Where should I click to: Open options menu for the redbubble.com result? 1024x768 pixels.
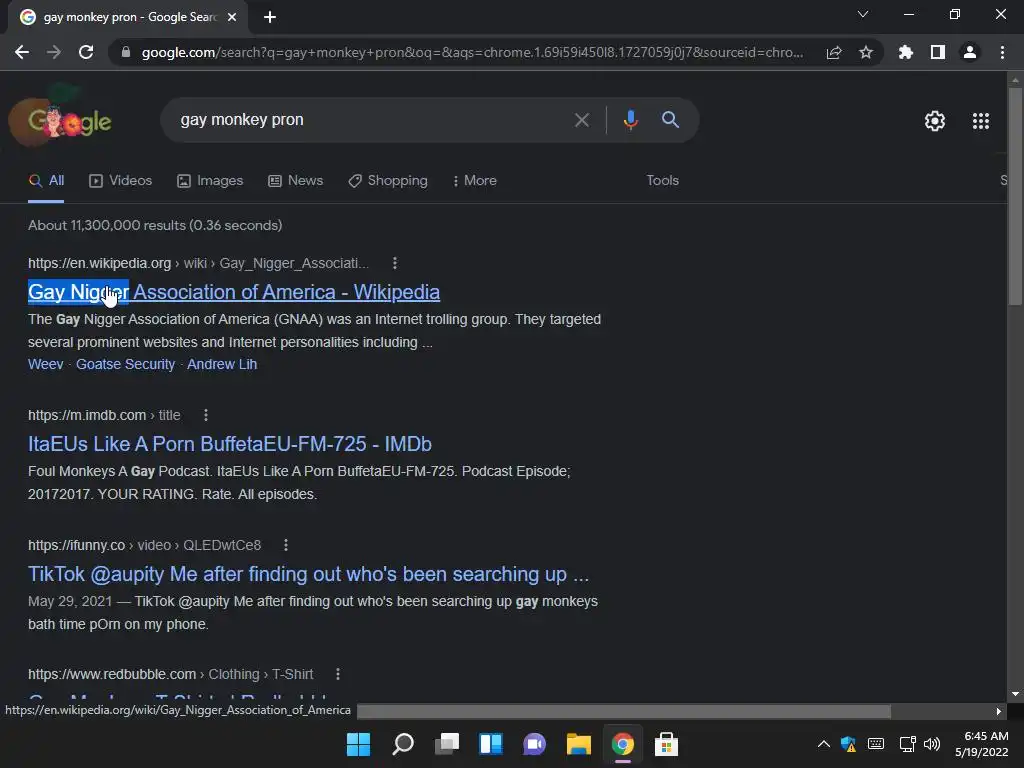[338, 674]
